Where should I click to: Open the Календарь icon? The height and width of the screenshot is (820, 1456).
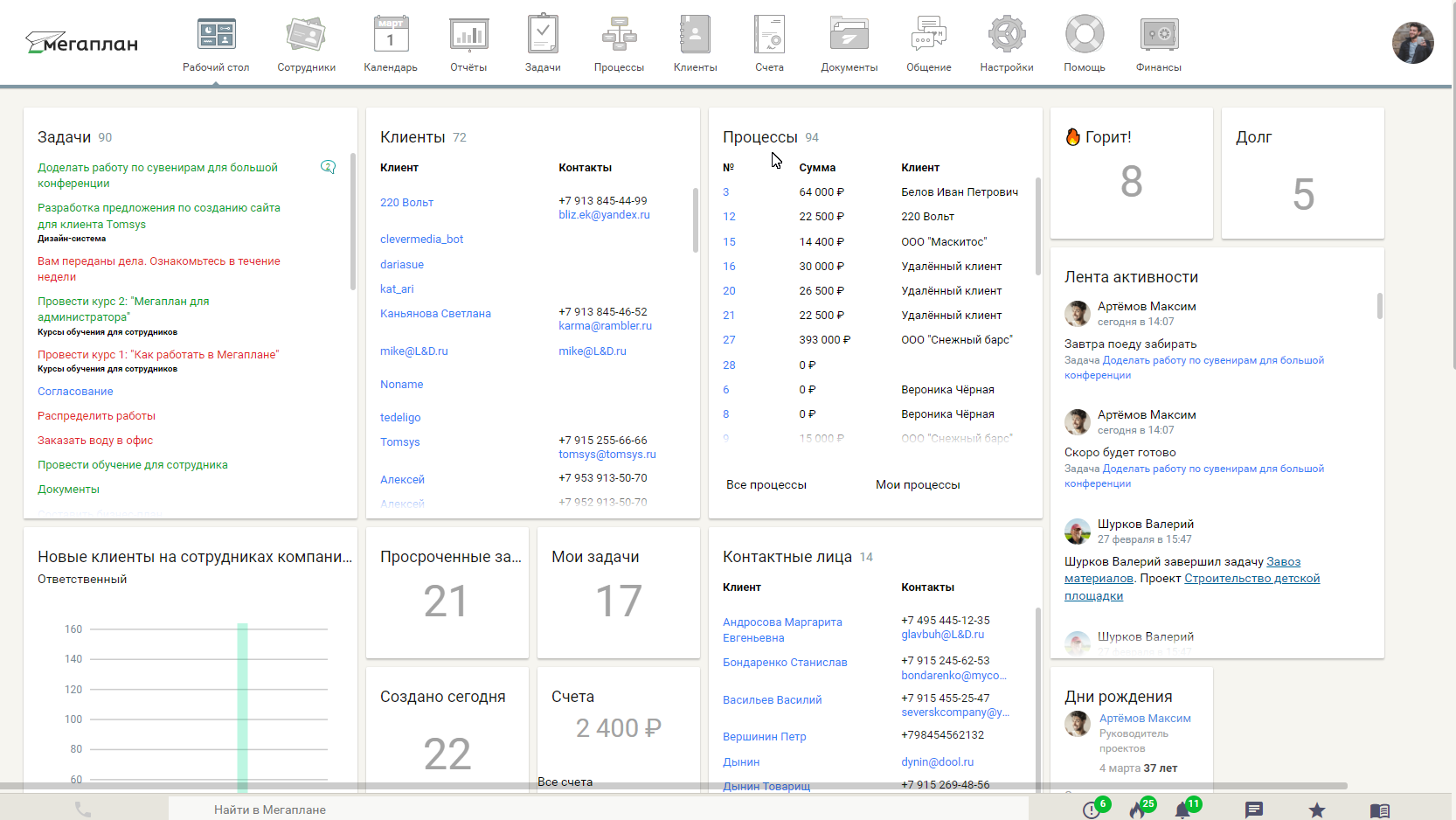[391, 35]
